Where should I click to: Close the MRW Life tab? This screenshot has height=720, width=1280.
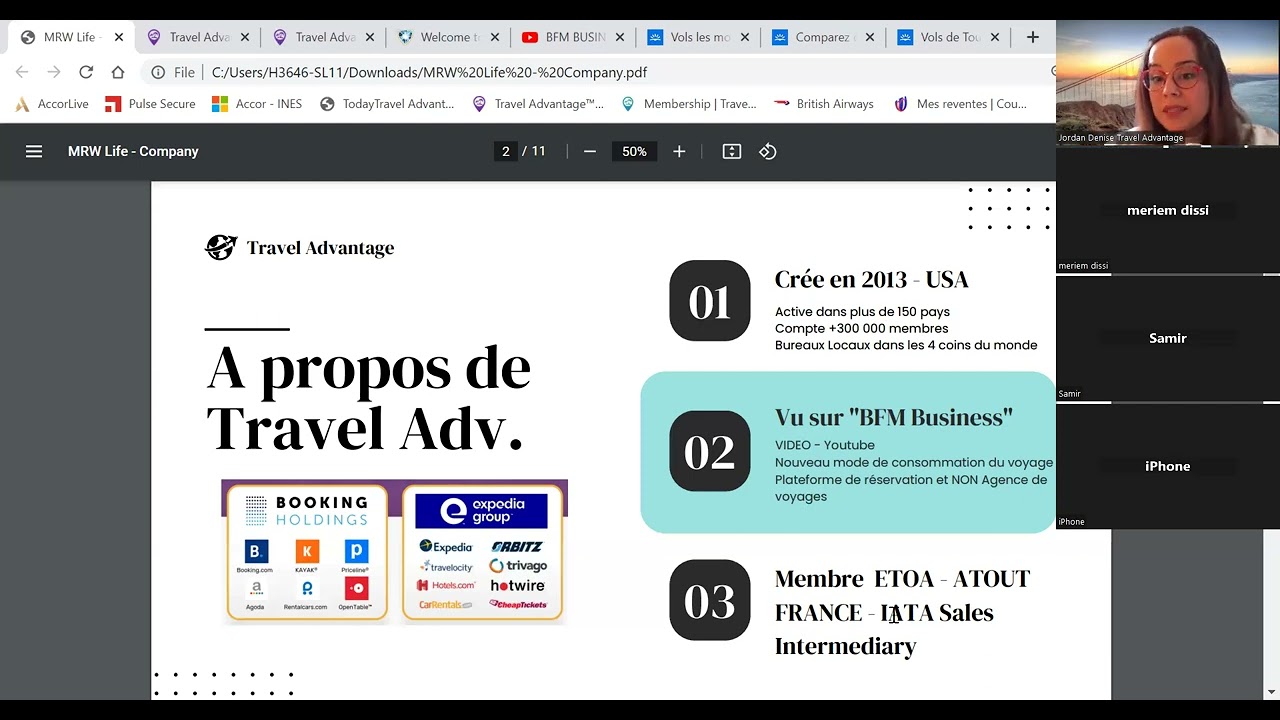click(x=119, y=37)
